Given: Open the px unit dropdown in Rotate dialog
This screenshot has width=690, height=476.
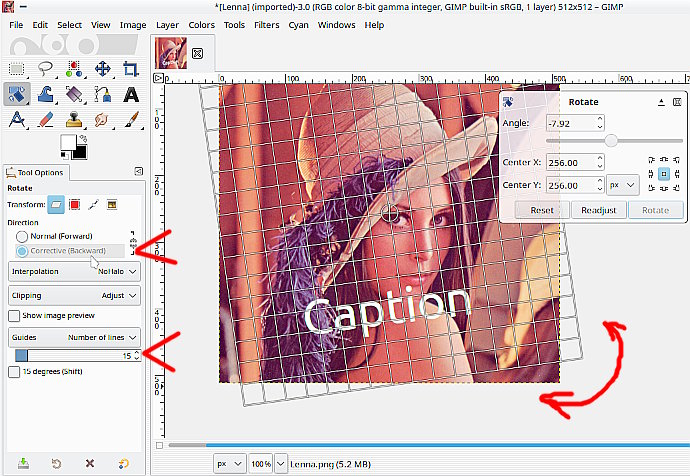Looking at the screenshot, I should click(x=623, y=185).
